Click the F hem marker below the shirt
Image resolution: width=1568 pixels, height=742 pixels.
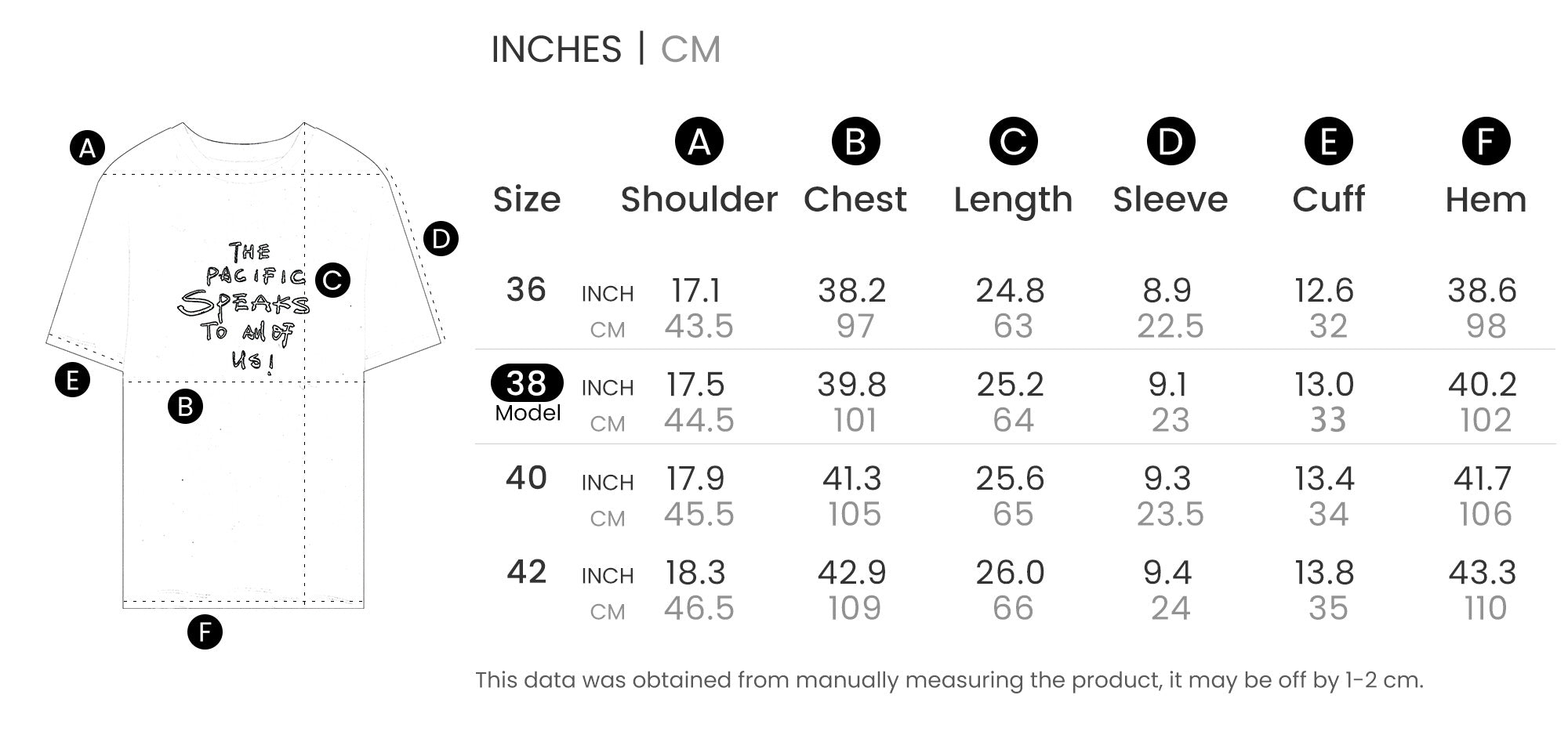pos(205,632)
